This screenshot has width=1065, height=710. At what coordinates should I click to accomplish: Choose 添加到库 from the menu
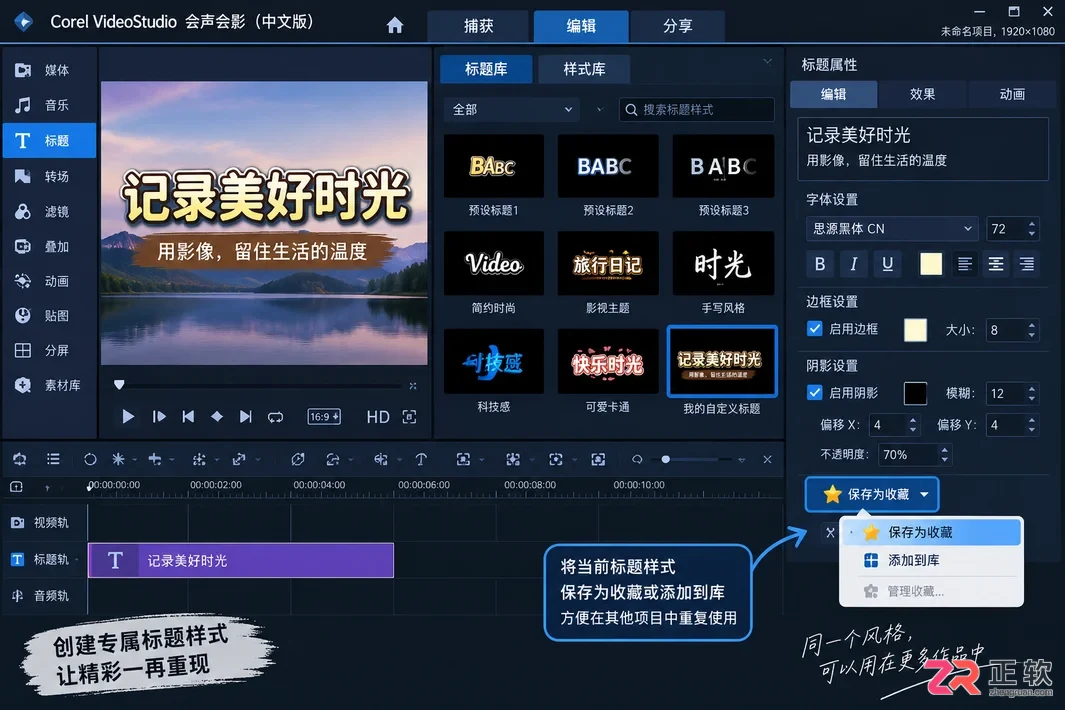(932, 561)
